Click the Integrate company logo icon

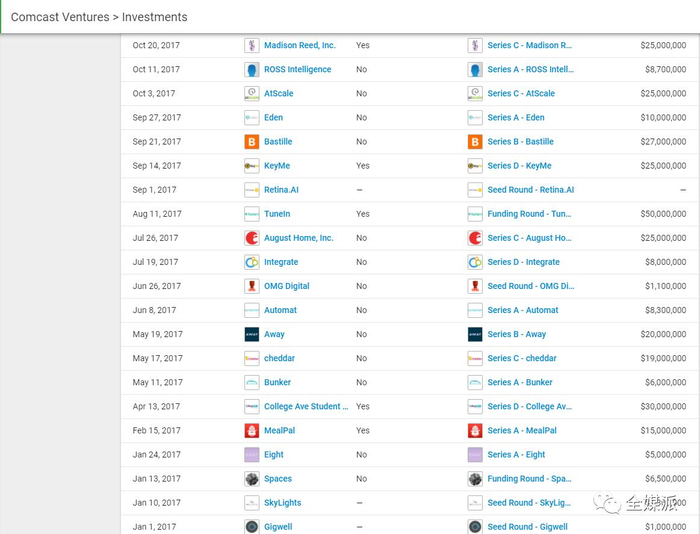pyautogui.click(x=252, y=262)
